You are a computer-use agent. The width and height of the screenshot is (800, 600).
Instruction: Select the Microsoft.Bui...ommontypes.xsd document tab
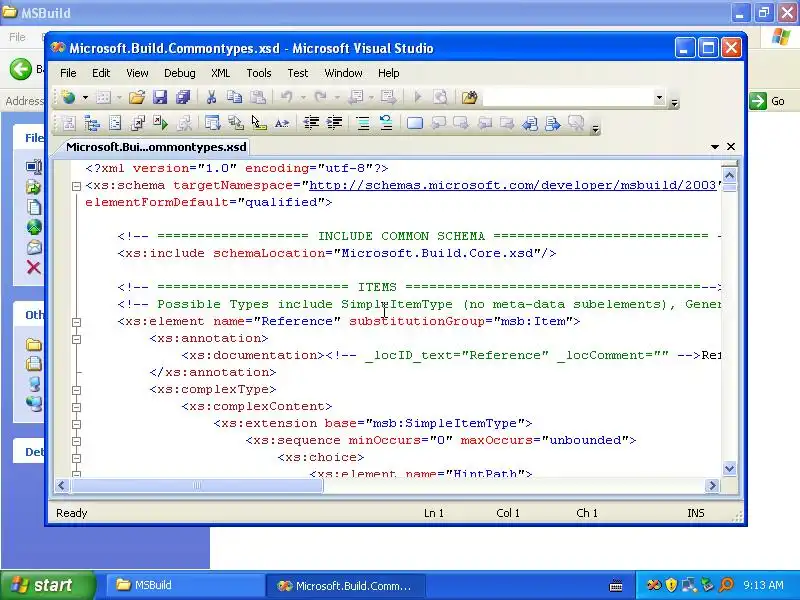156,147
